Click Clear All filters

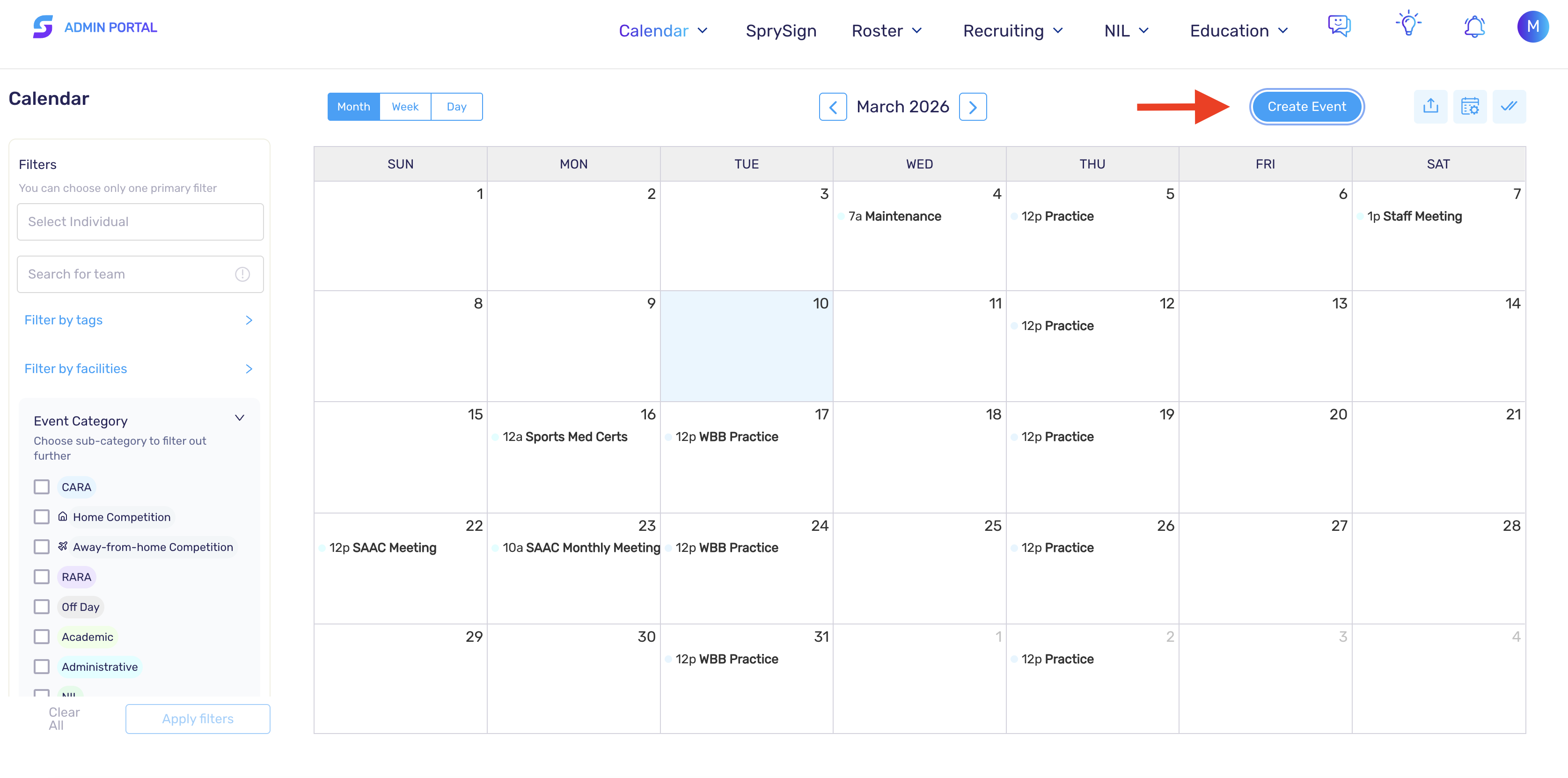coord(64,719)
